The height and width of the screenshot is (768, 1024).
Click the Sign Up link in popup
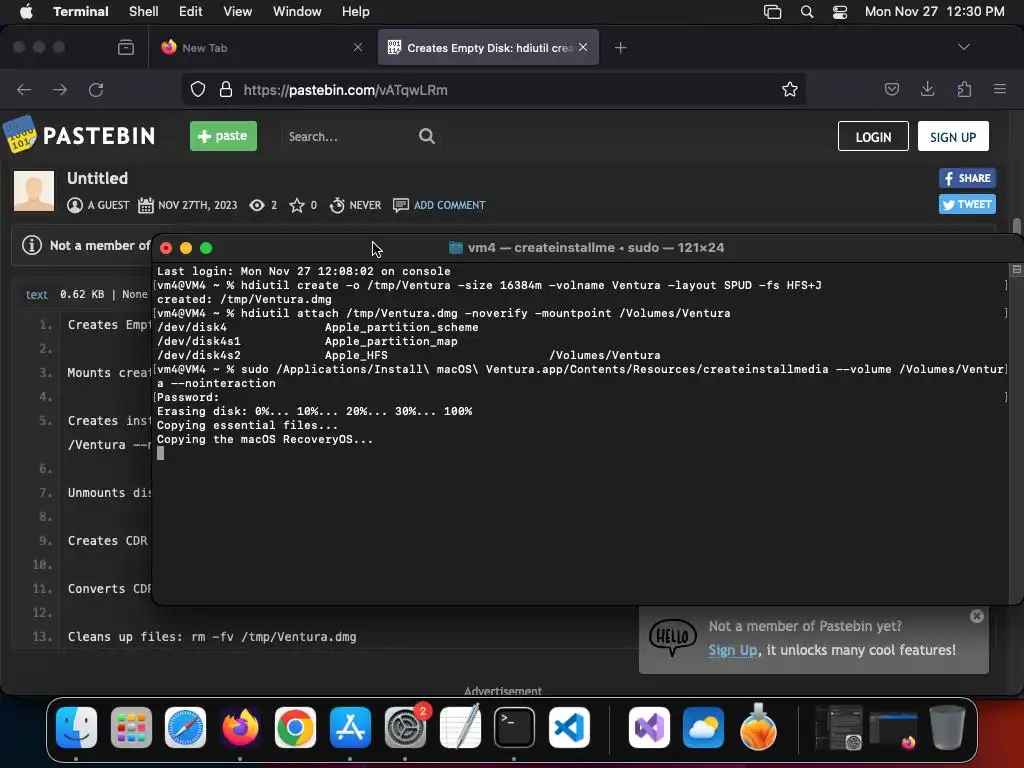tap(733, 650)
